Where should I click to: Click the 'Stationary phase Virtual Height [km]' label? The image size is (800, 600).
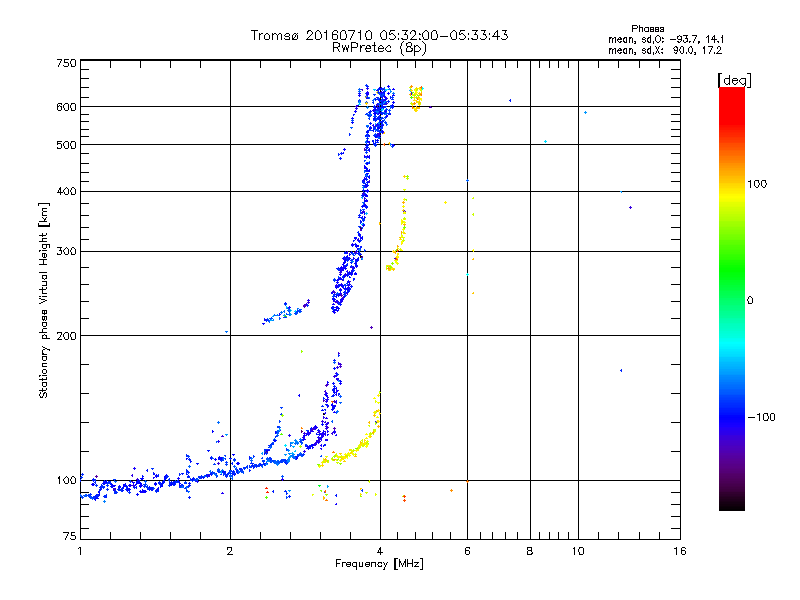[x=44, y=300]
